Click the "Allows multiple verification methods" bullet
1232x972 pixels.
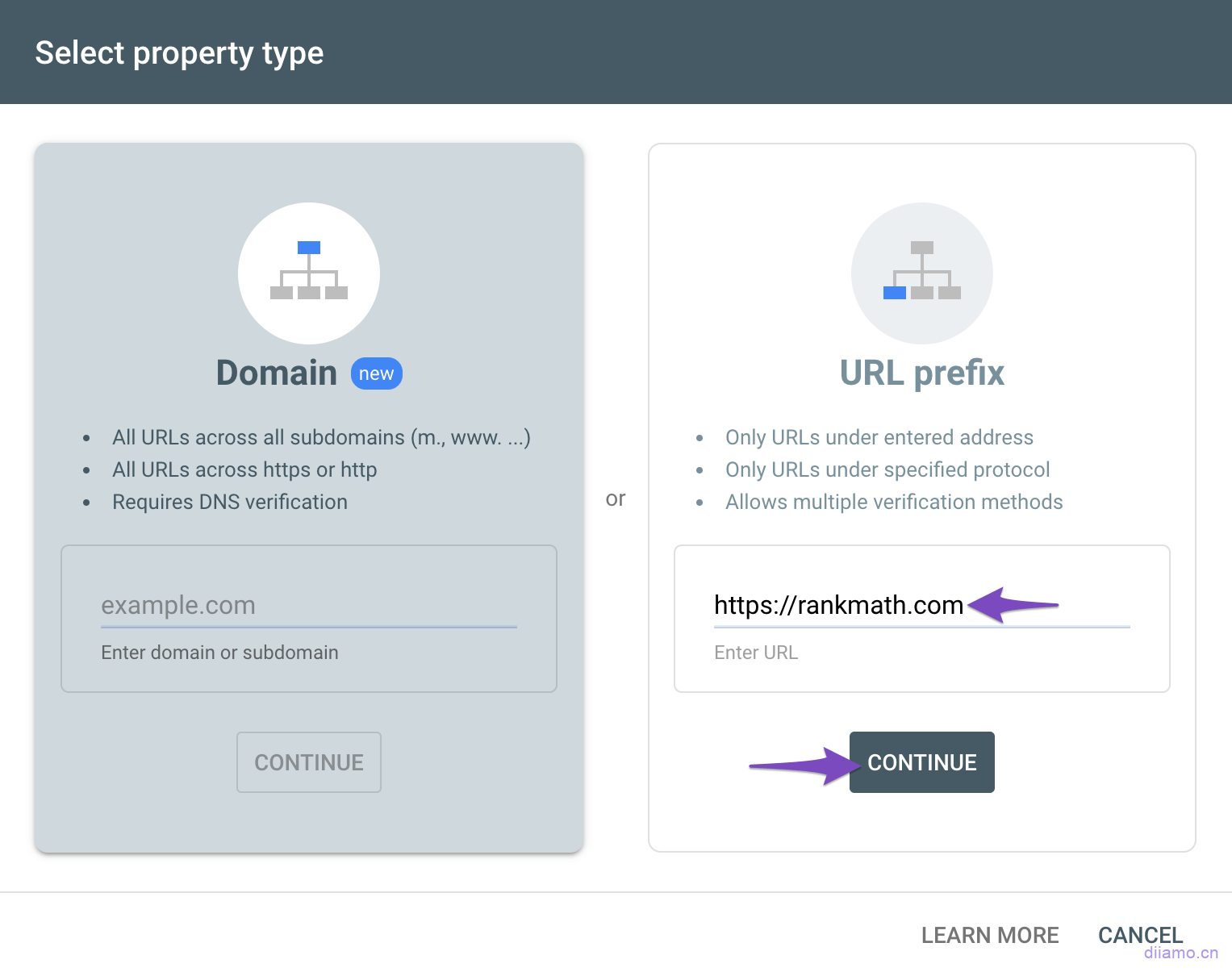[x=894, y=502]
